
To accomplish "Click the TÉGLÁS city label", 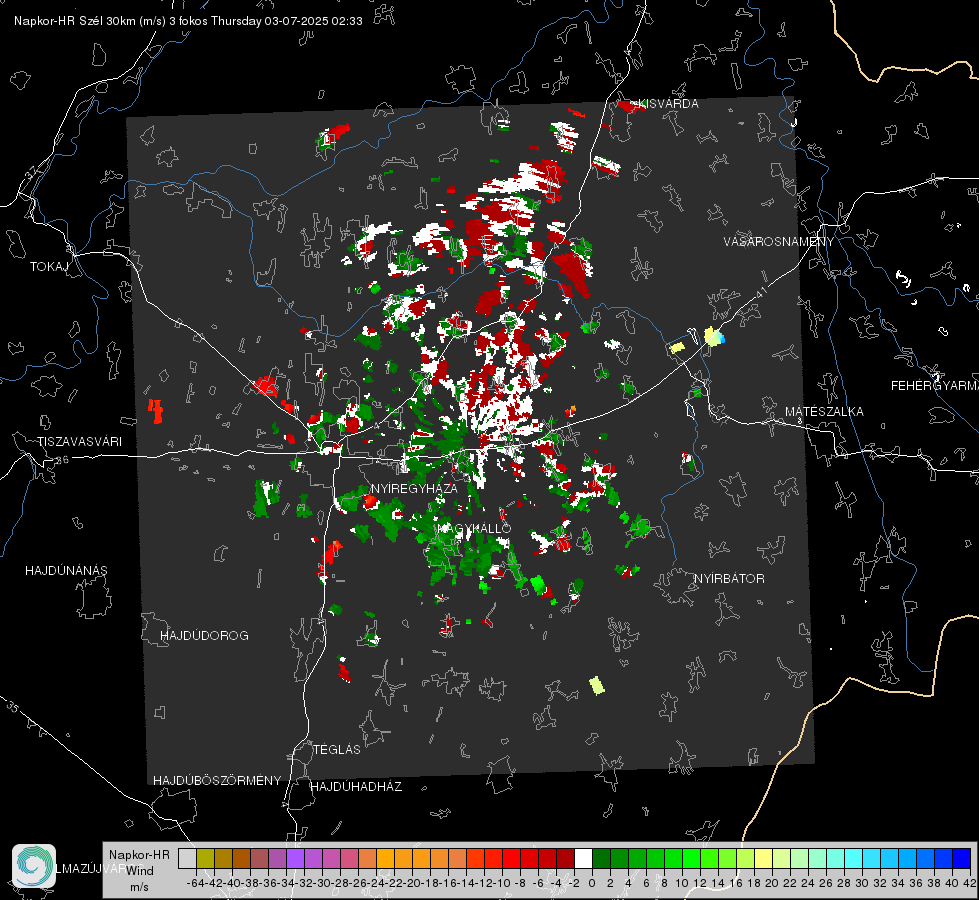I will coord(337,750).
